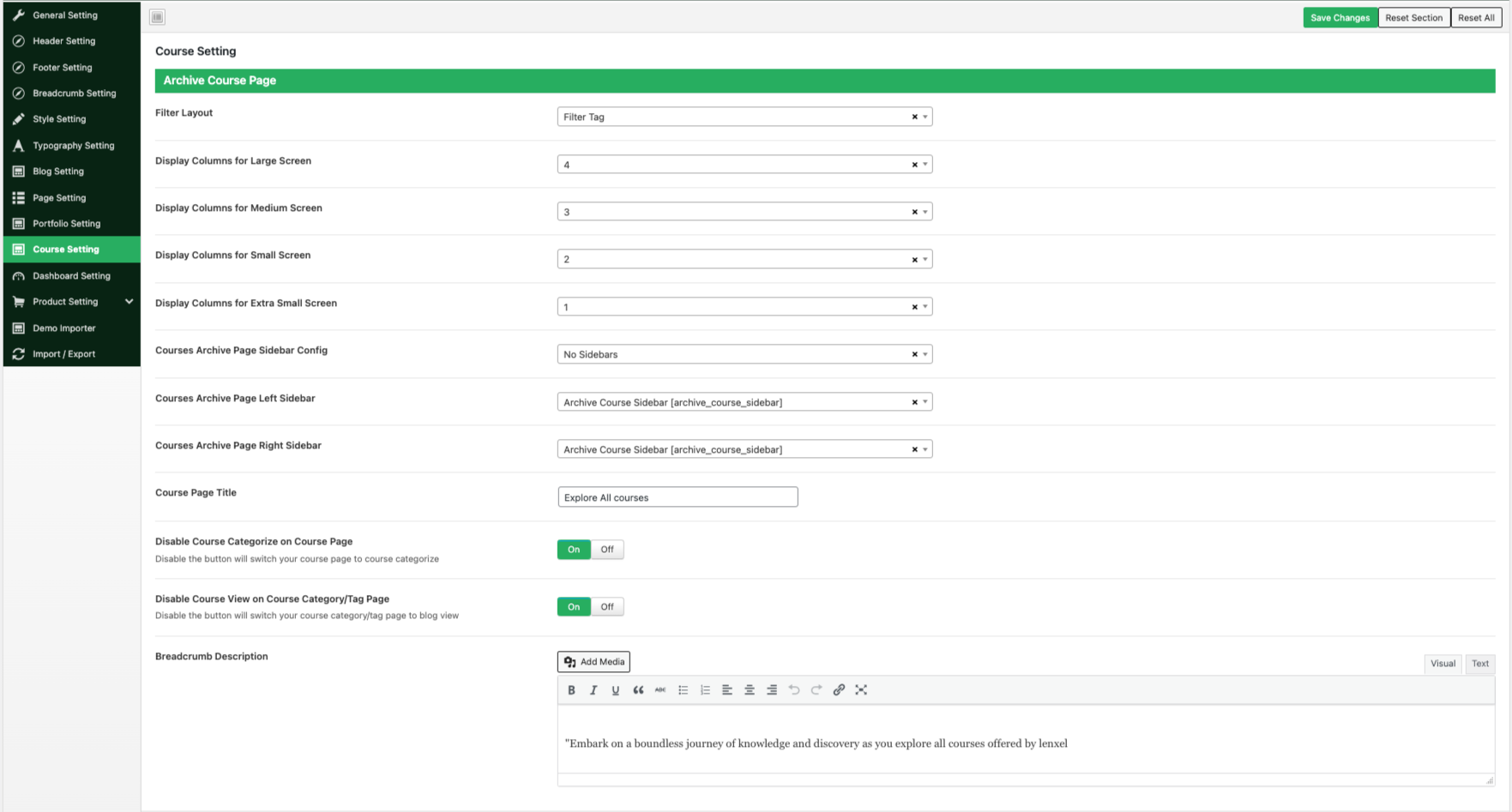The height and width of the screenshot is (812, 1512).
Task: Click the Add Media button
Action: coord(593,662)
